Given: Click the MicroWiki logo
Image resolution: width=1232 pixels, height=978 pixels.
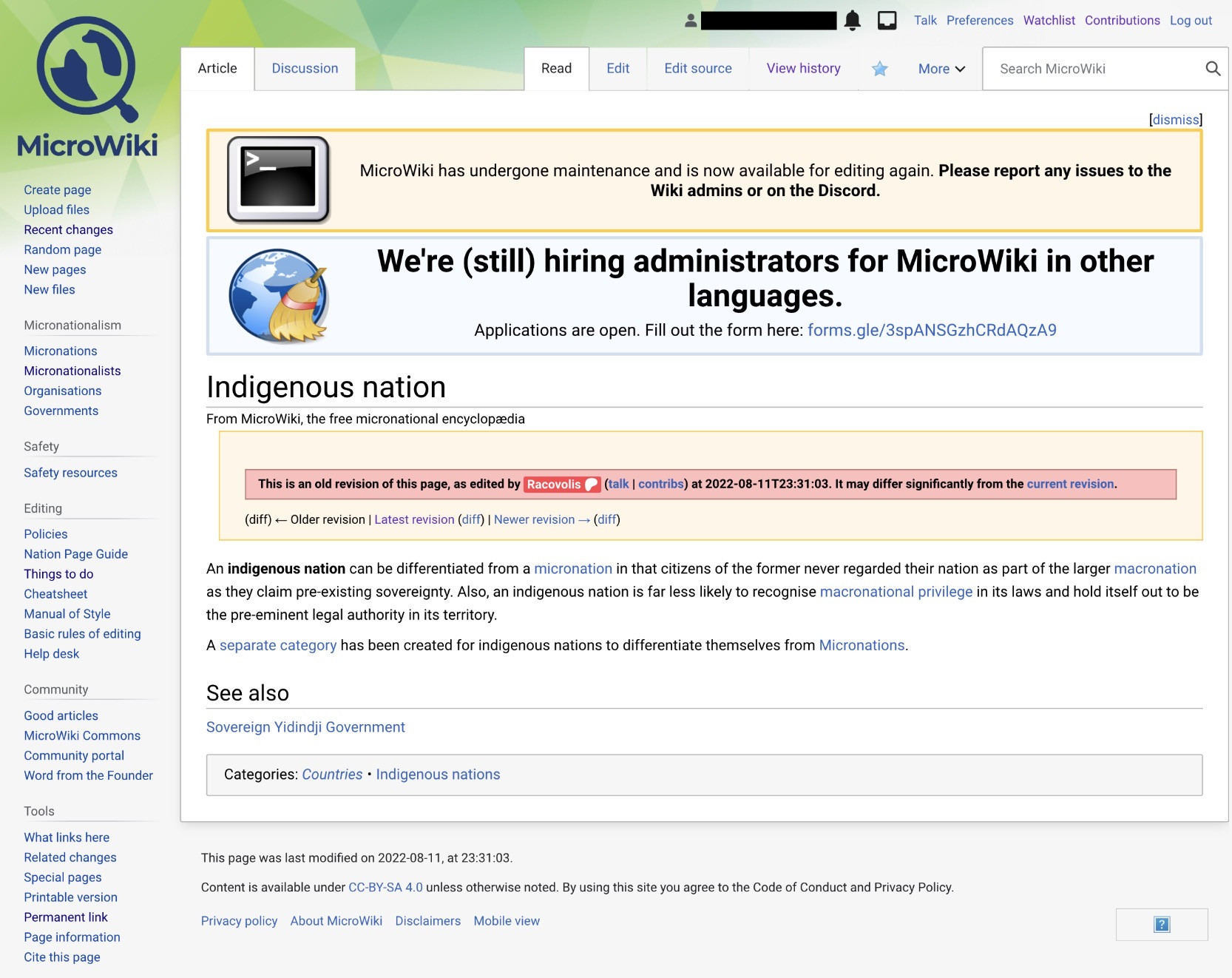Looking at the screenshot, I should click(87, 87).
